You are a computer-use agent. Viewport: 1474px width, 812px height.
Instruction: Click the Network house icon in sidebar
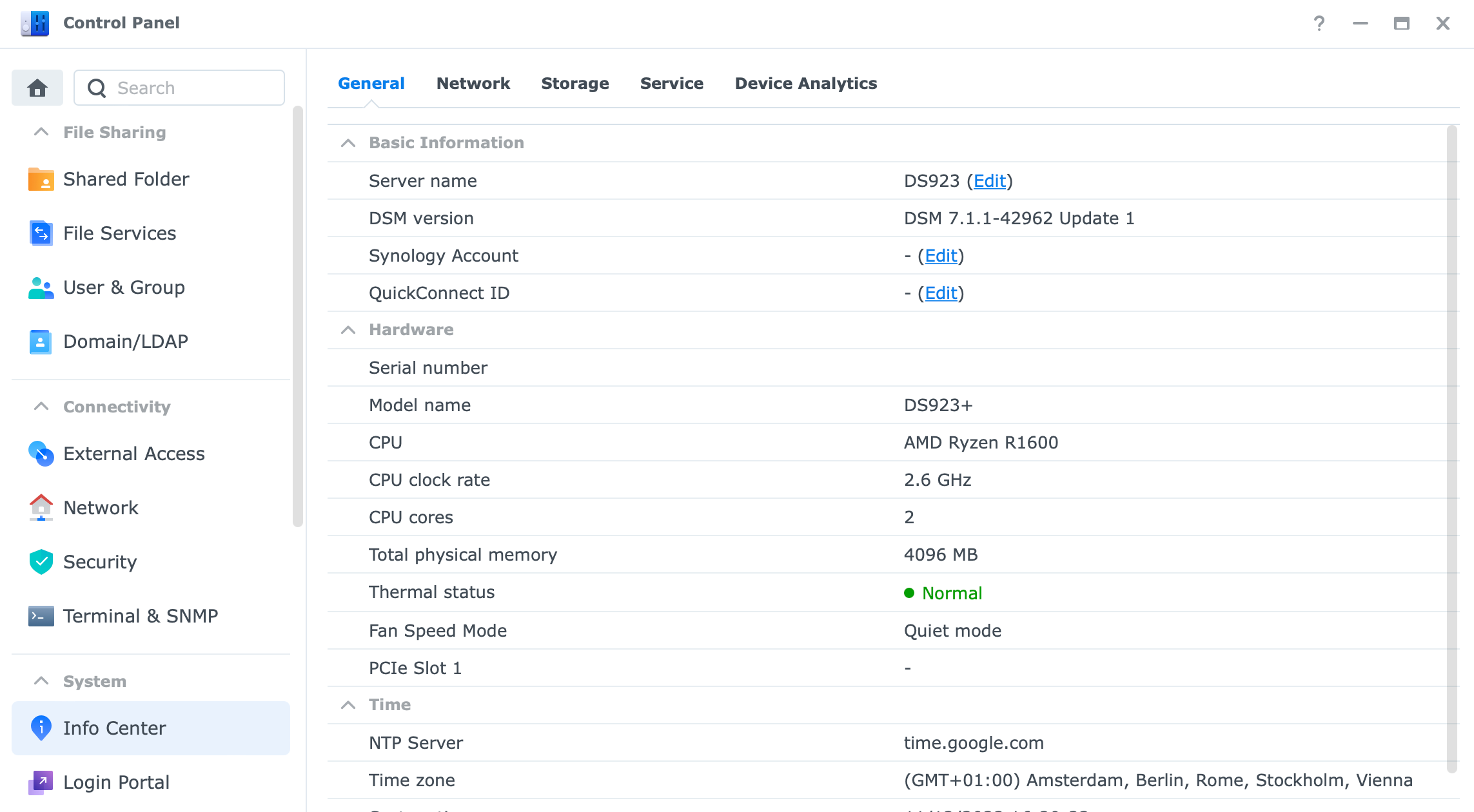coord(41,508)
